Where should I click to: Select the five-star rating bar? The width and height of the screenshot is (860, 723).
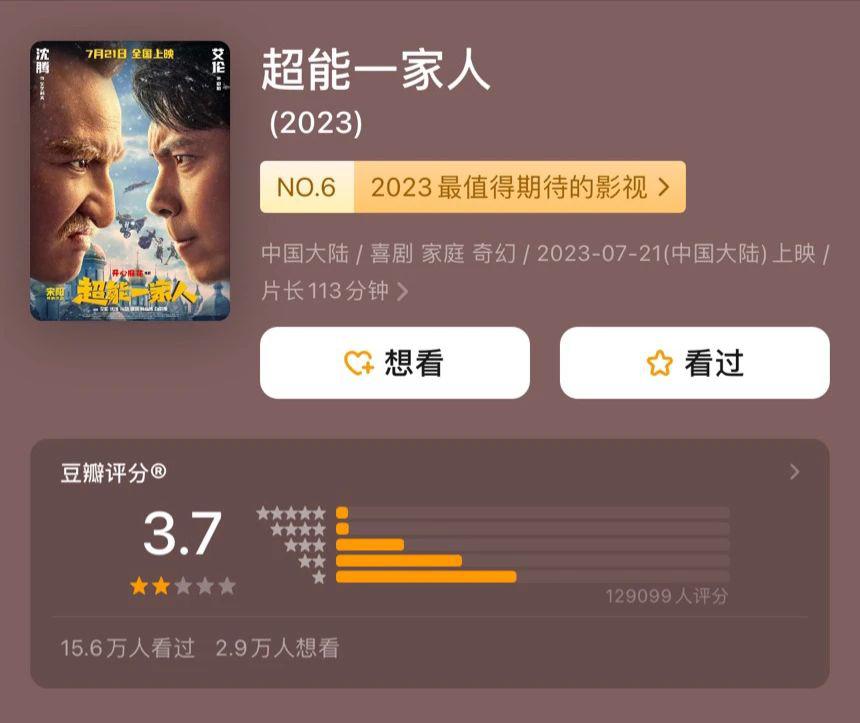(x=533, y=513)
